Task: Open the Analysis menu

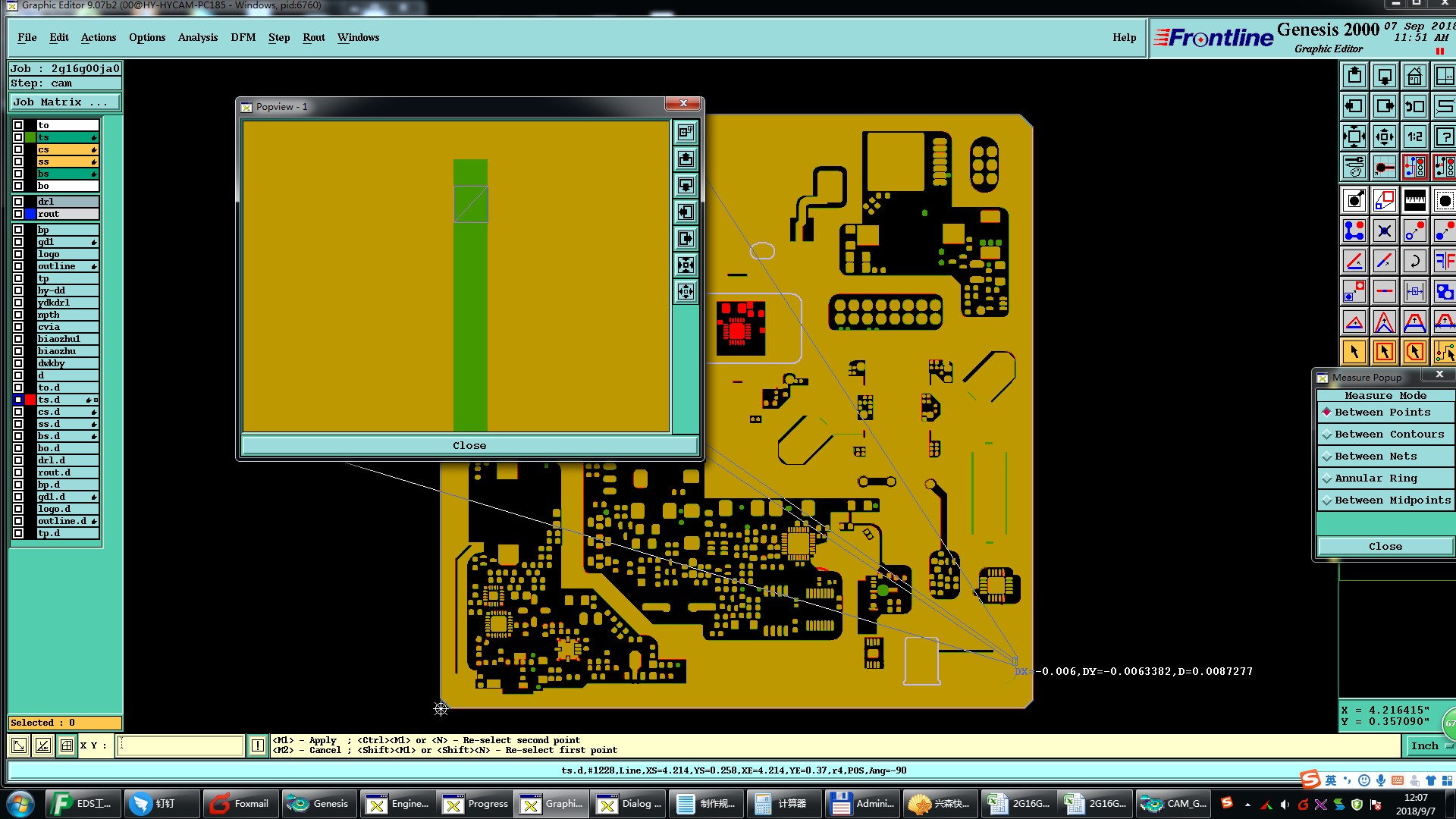Action: (x=197, y=37)
